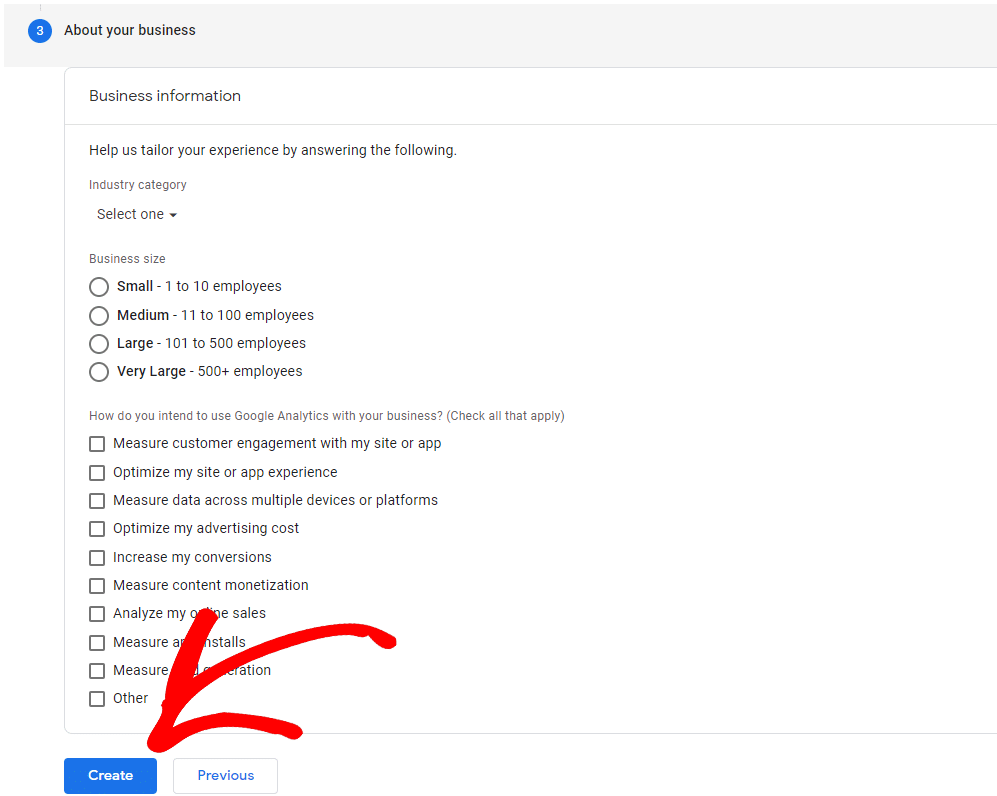Open the Industry category dropdown
This screenshot has height=796, width=997.
click(136, 214)
